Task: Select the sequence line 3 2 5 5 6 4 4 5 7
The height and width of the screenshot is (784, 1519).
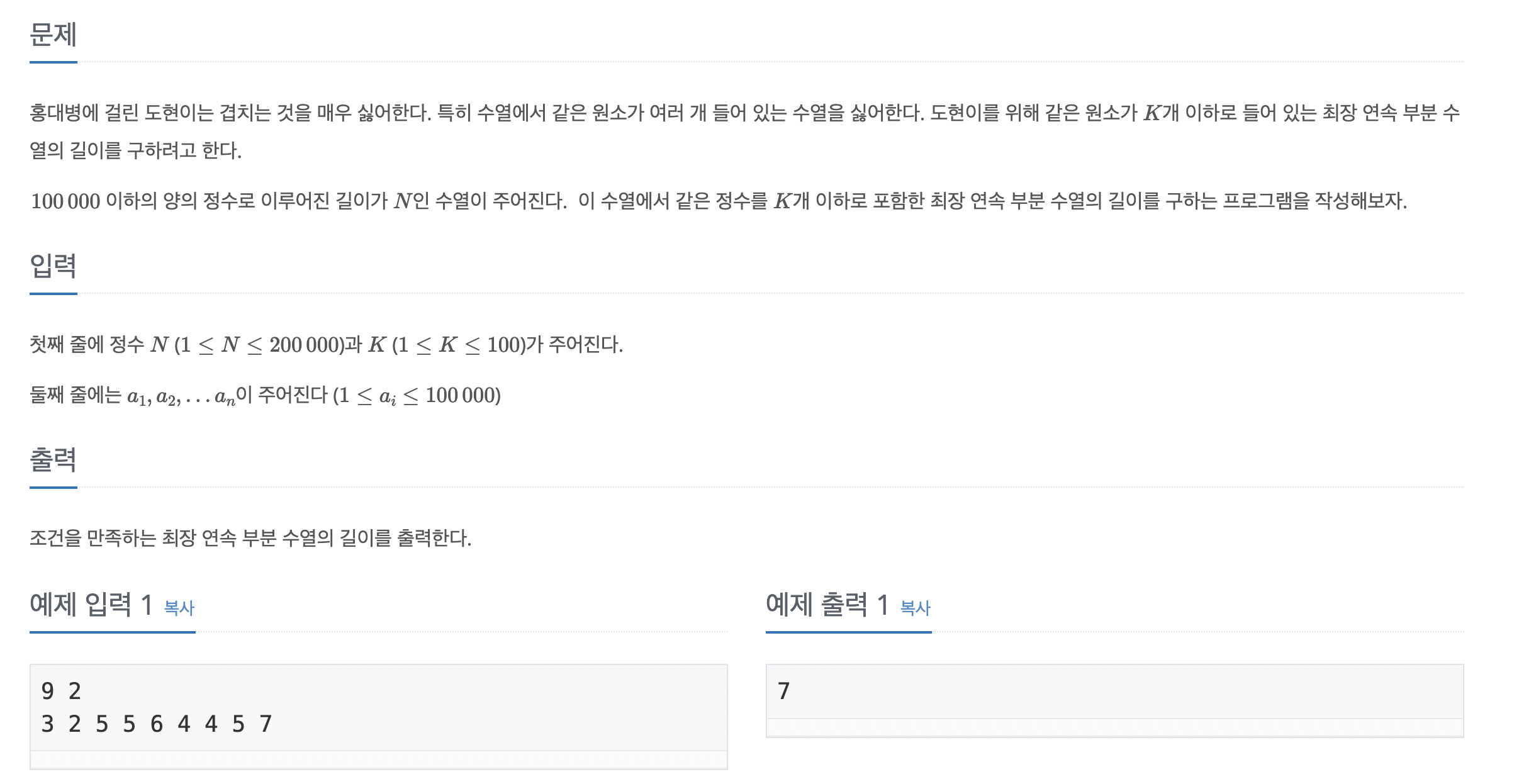Action: pyautogui.click(x=155, y=725)
